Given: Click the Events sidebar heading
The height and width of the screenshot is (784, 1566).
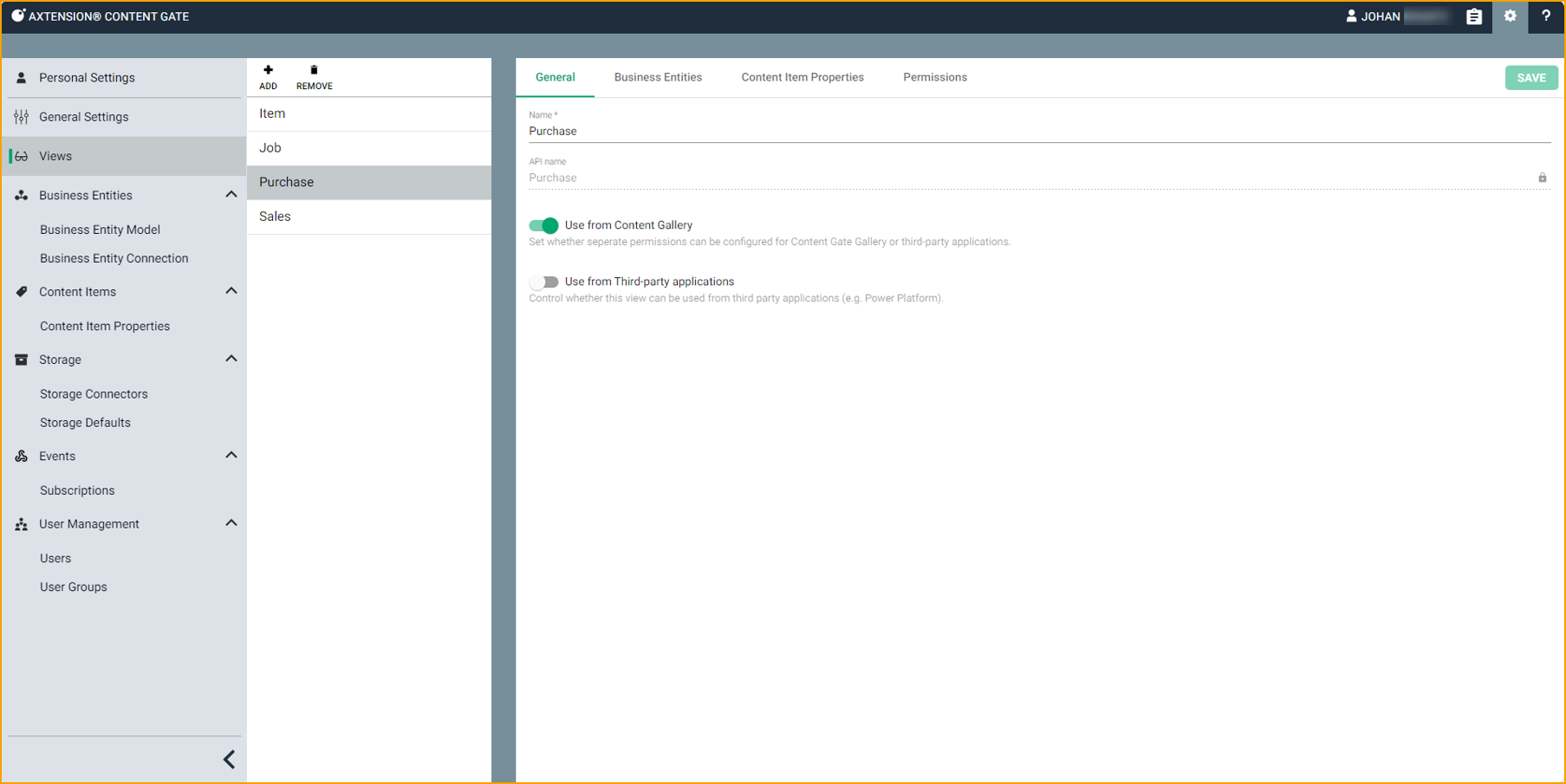Looking at the screenshot, I should [57, 457].
